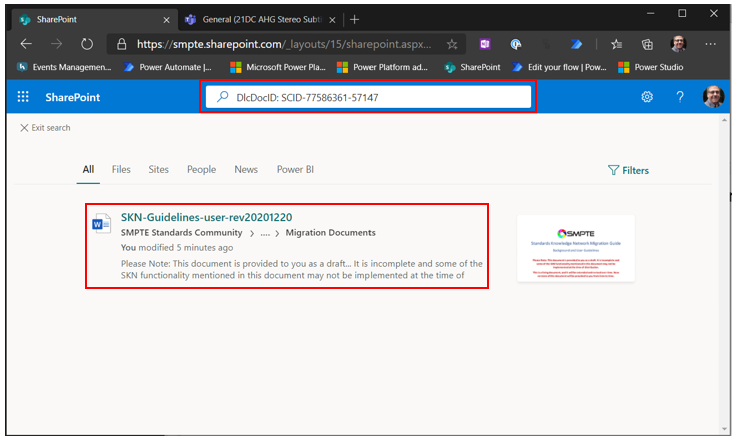Open the OneNote browser extension
The image size is (736, 442).
(x=485, y=44)
